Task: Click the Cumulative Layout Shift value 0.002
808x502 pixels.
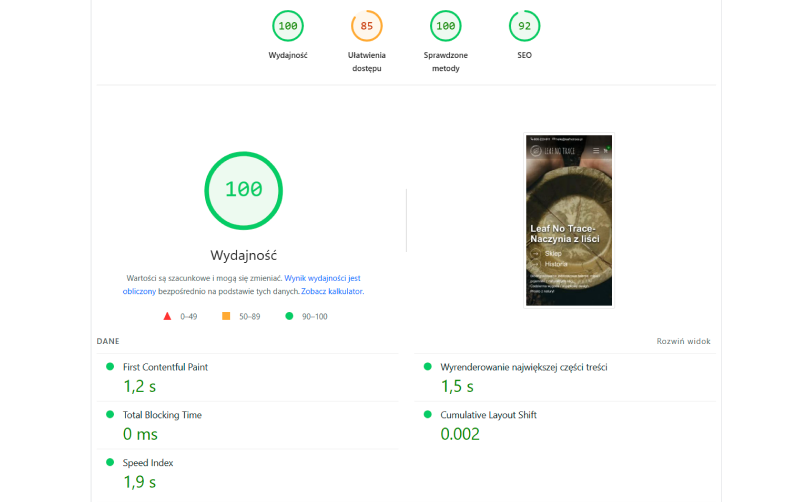Action: 460,434
